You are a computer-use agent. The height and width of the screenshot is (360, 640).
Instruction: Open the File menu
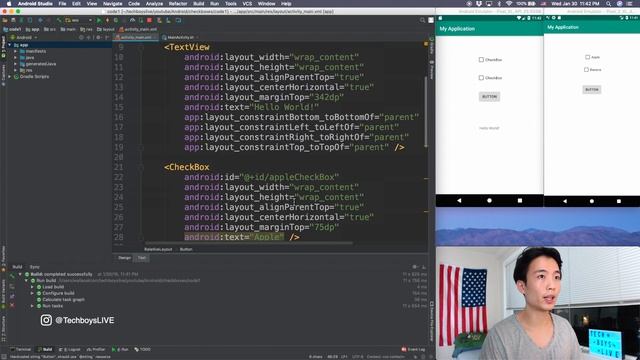coord(62,4)
